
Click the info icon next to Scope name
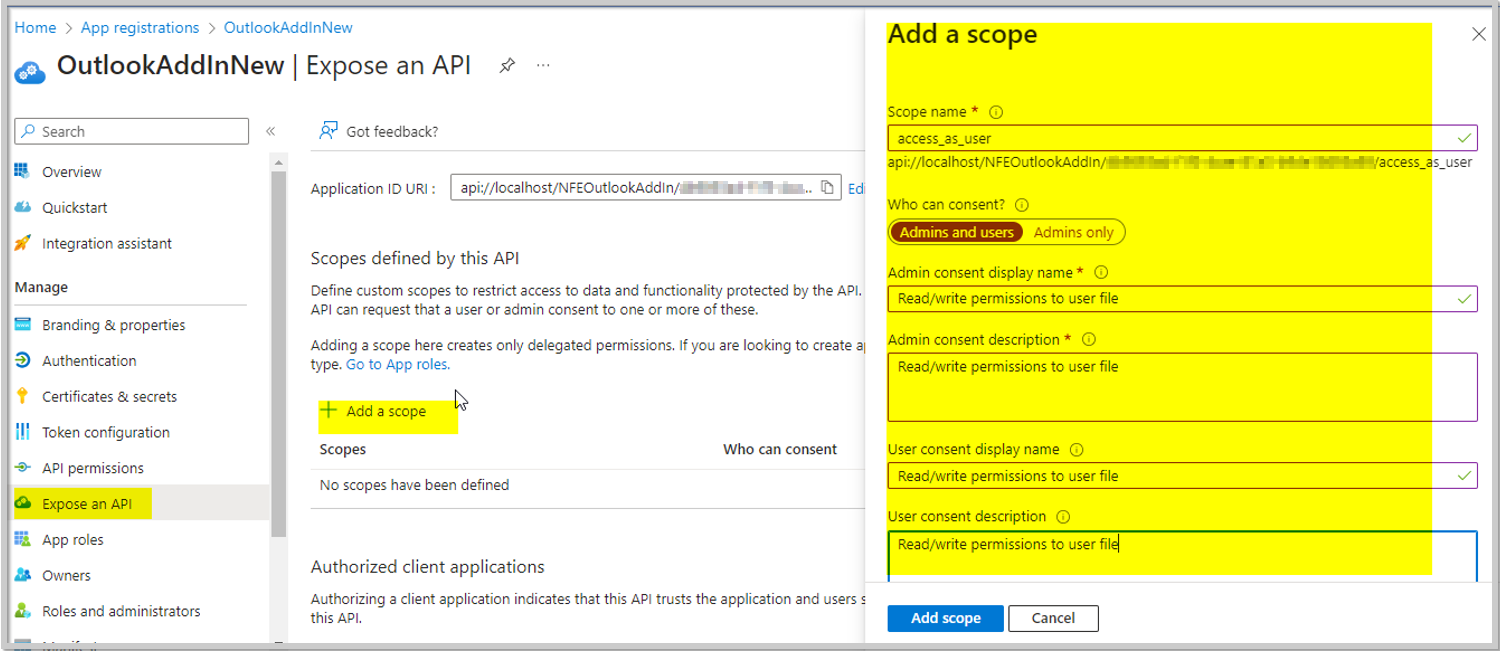click(x=996, y=113)
